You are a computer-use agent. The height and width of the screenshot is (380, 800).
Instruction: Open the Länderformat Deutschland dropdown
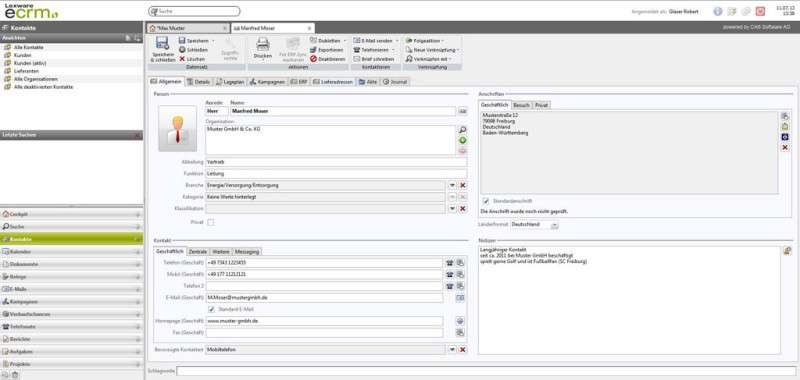[554, 224]
